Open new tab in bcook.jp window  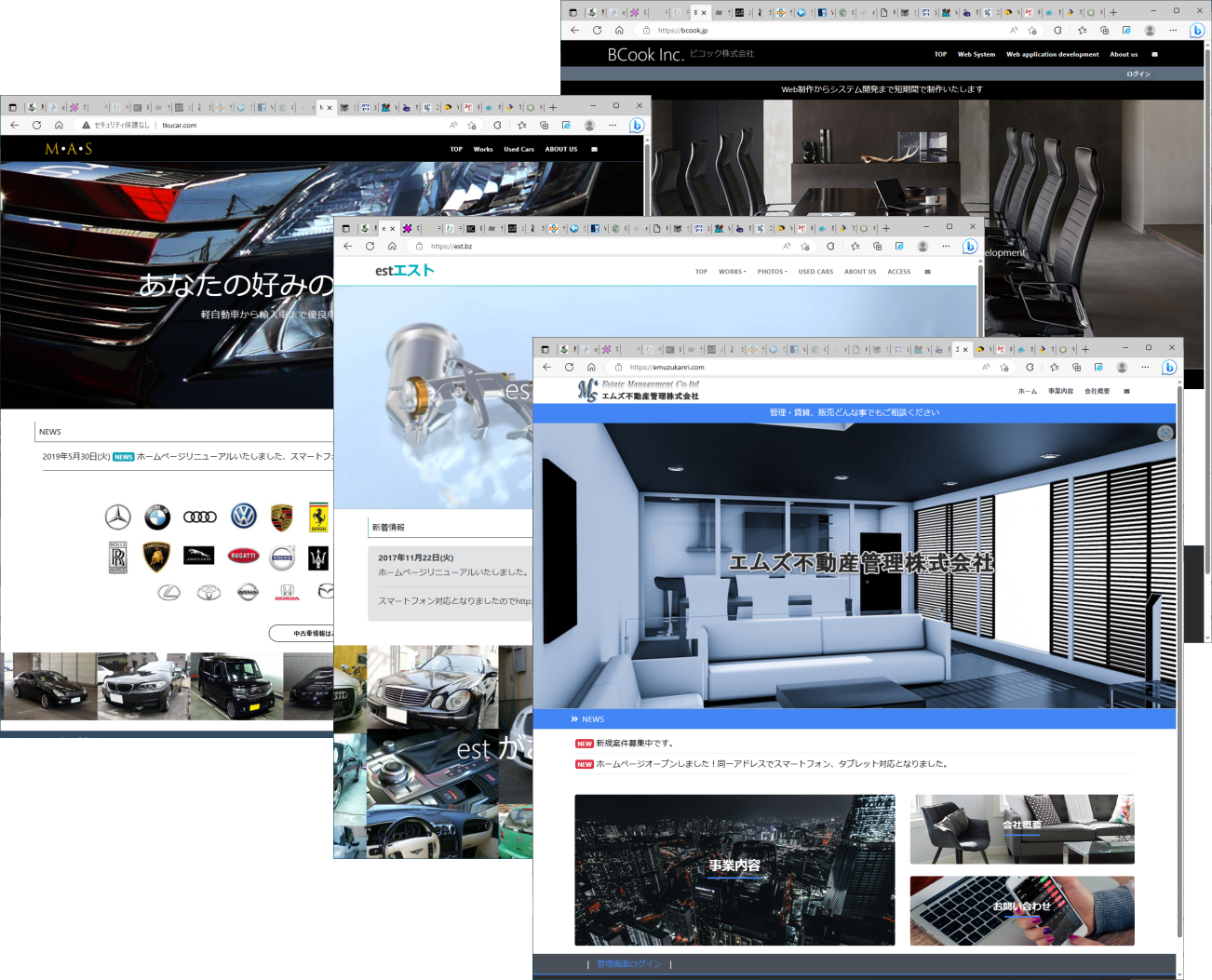pyautogui.click(x=1113, y=12)
